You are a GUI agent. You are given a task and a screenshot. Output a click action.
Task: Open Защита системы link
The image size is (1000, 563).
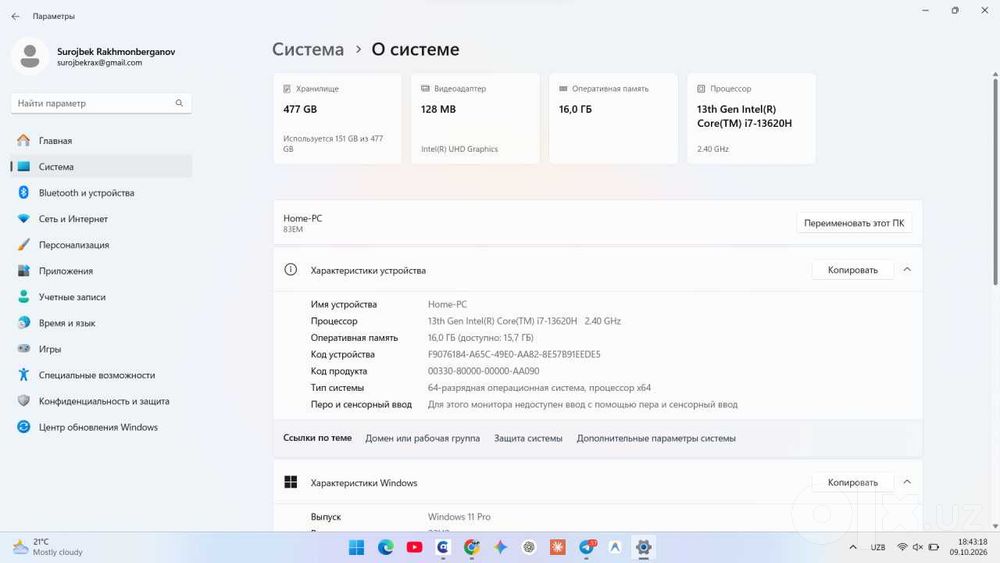coord(528,439)
